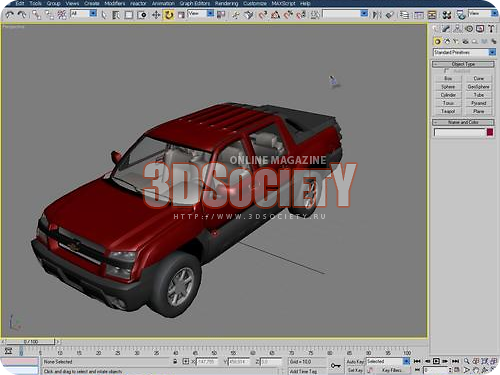Open the red object color swatch
Screen dimensions: 500x375
[x=490, y=132]
